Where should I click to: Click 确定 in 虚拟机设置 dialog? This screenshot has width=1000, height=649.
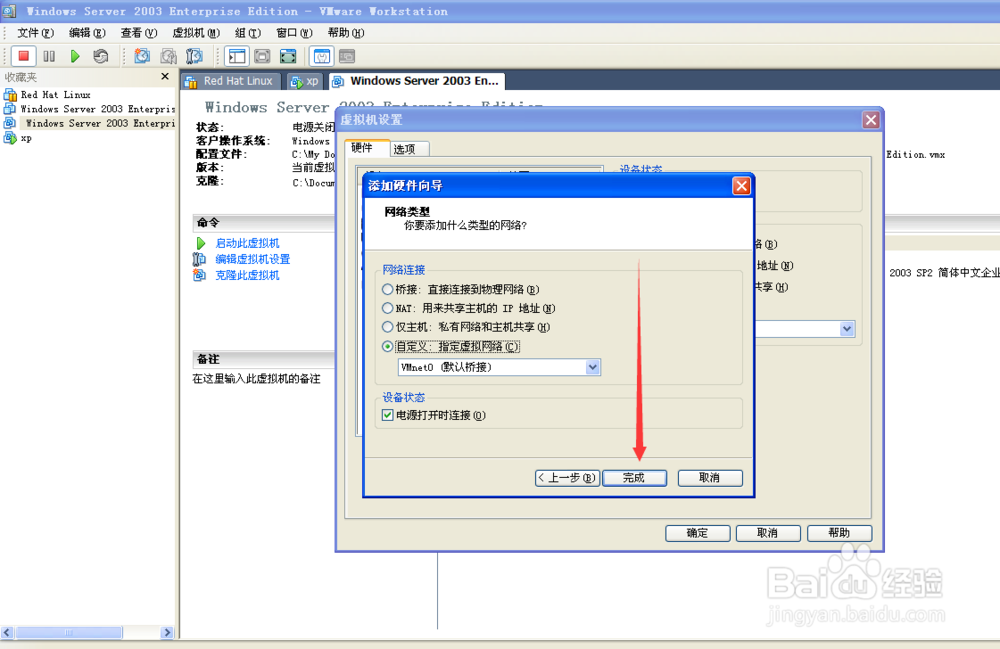(698, 533)
